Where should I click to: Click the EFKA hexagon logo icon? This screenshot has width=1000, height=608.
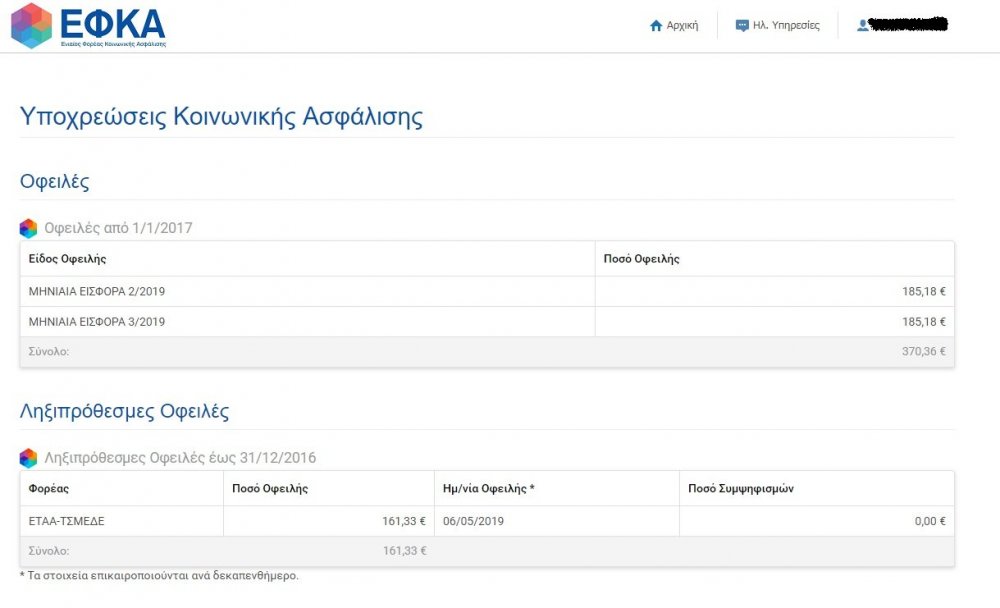31,26
